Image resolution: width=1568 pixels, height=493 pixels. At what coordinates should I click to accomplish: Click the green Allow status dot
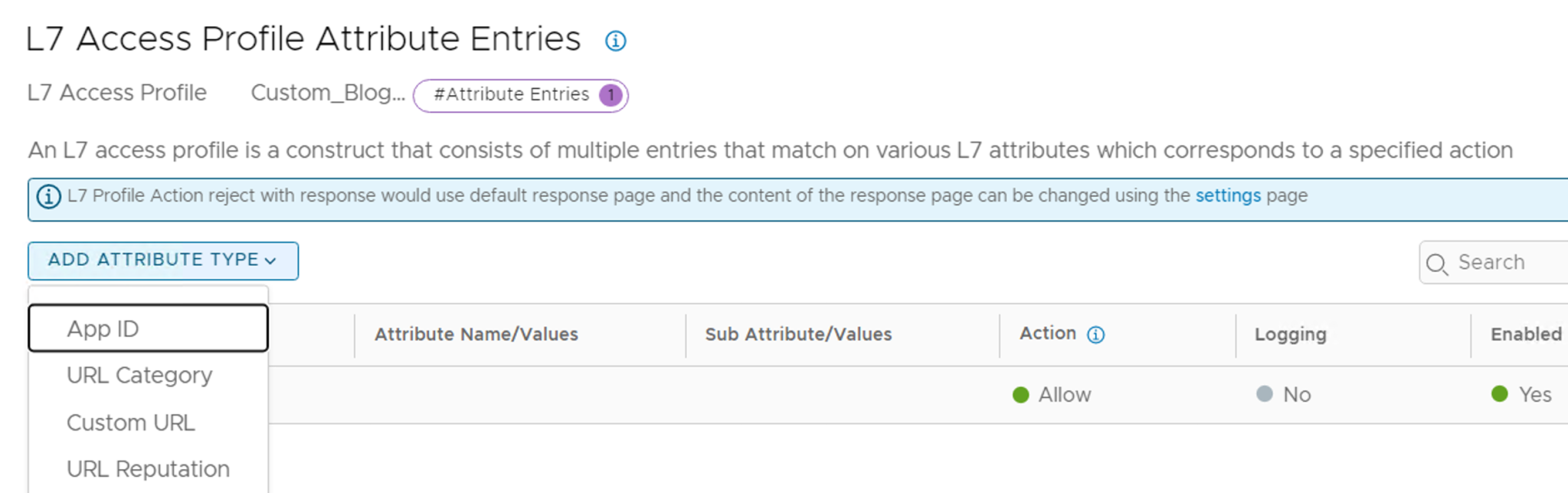click(1020, 395)
